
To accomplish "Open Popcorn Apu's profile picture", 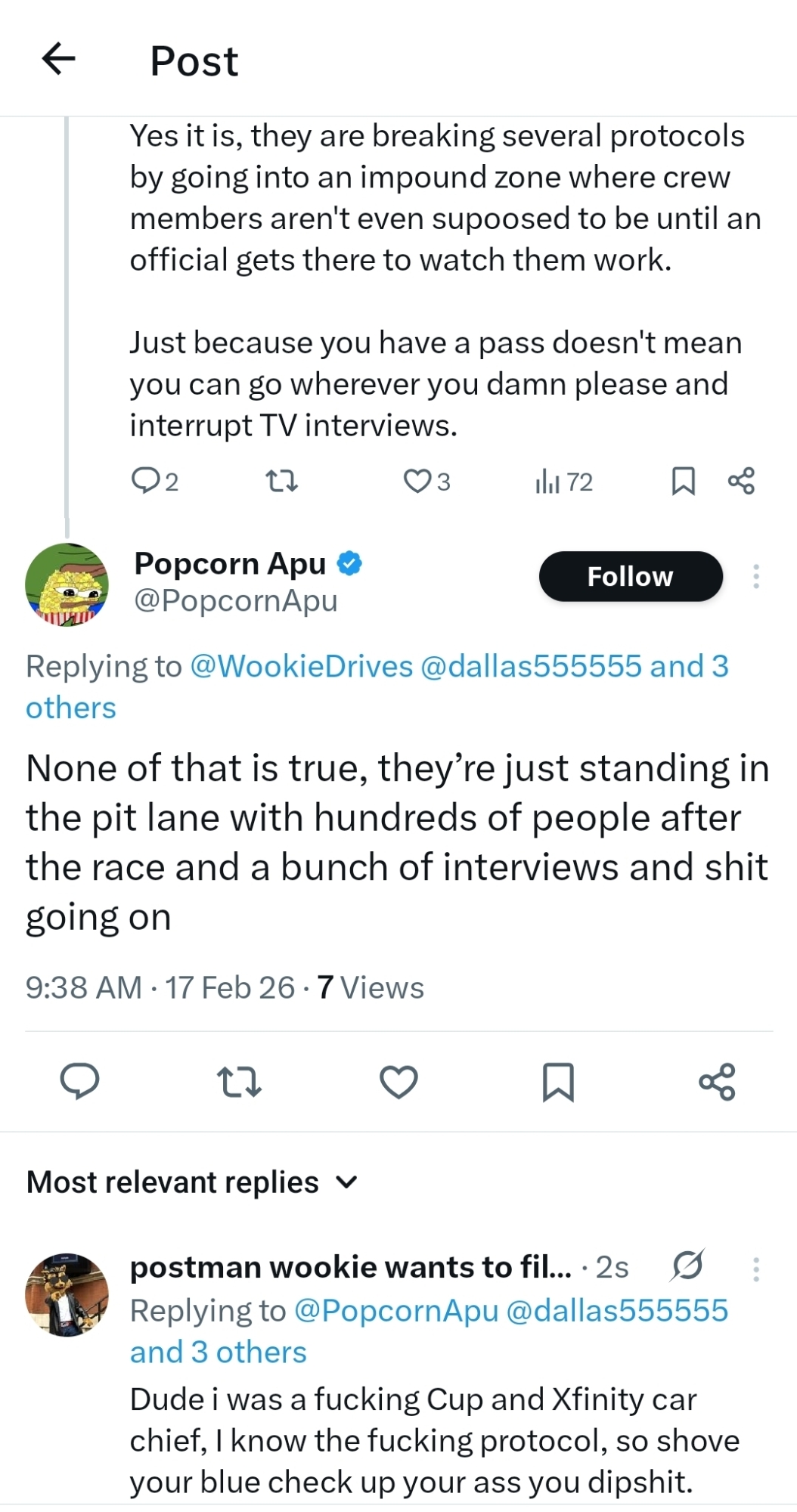I will point(67,584).
